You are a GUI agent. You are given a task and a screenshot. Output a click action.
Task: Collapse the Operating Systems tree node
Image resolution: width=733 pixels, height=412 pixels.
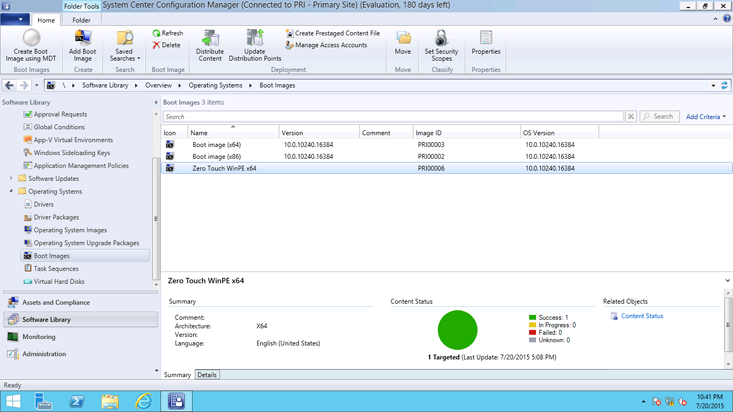coord(11,192)
